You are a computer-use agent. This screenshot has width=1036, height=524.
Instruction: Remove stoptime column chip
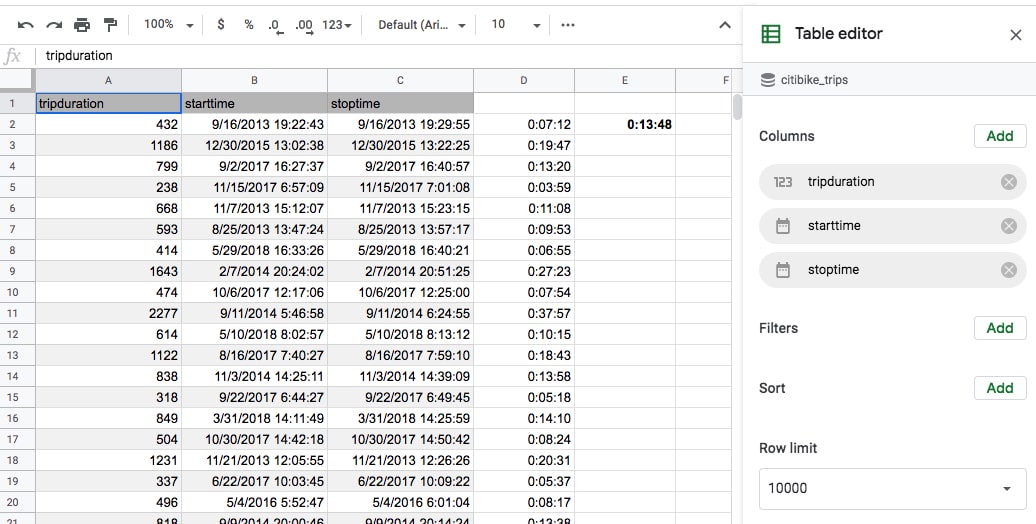click(1008, 270)
